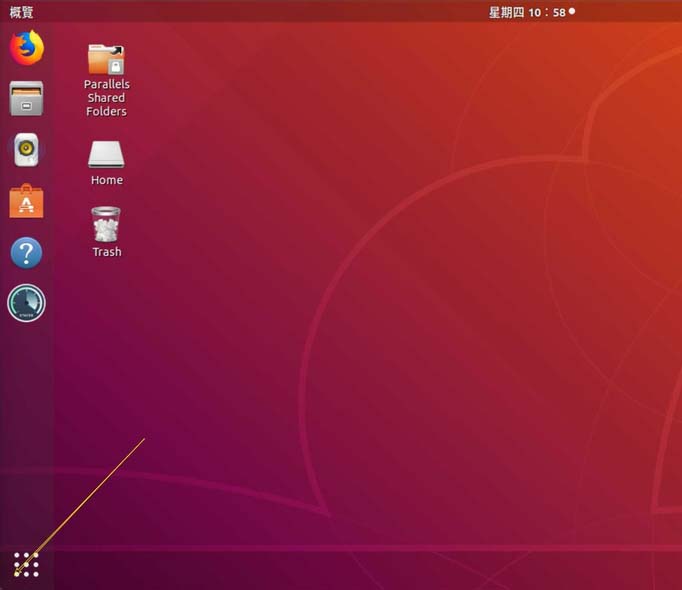The height and width of the screenshot is (590, 682).
Task: Open the Files manager dock icon
Action: 27,98
